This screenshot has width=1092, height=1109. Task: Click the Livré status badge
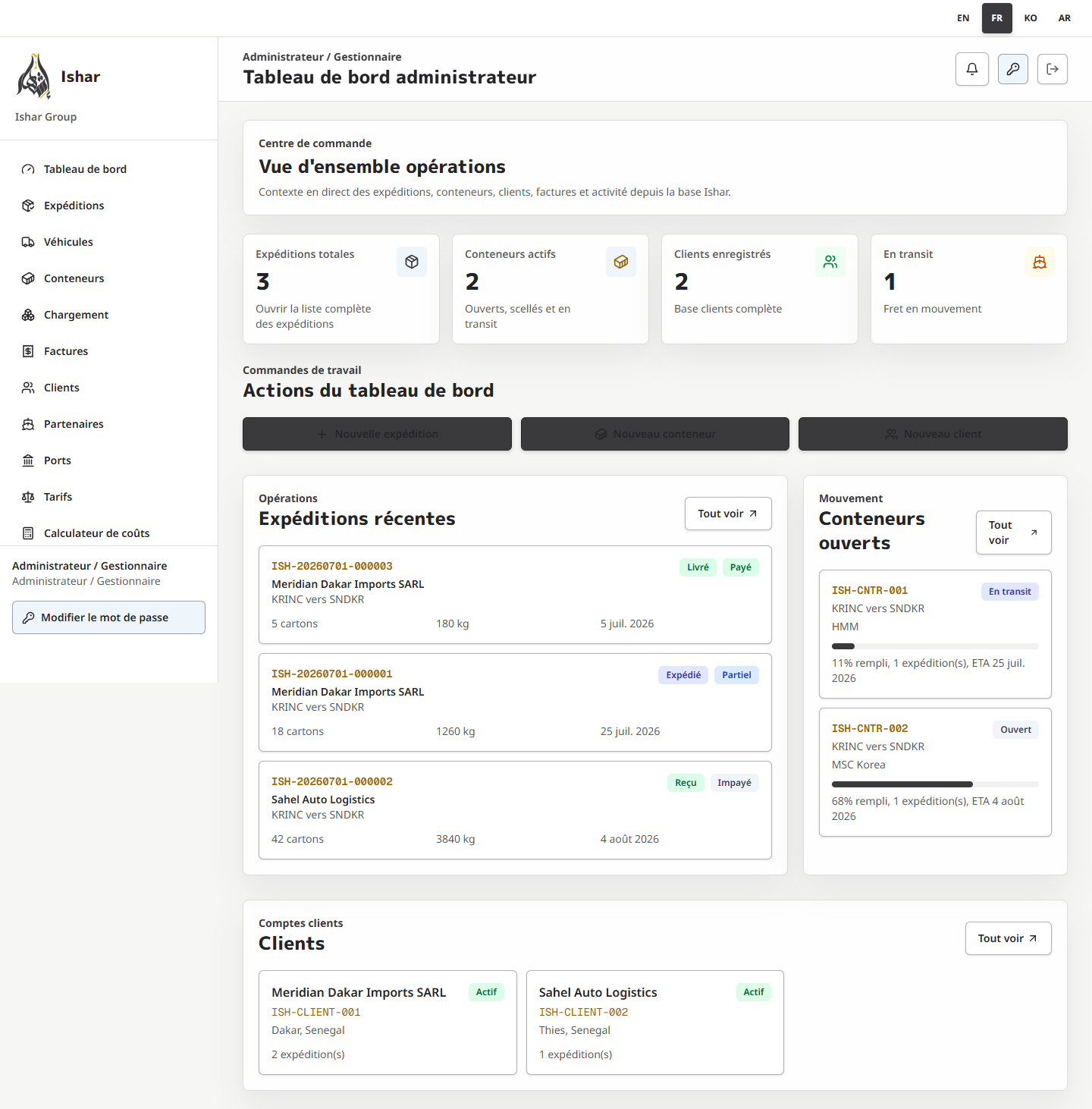(698, 567)
